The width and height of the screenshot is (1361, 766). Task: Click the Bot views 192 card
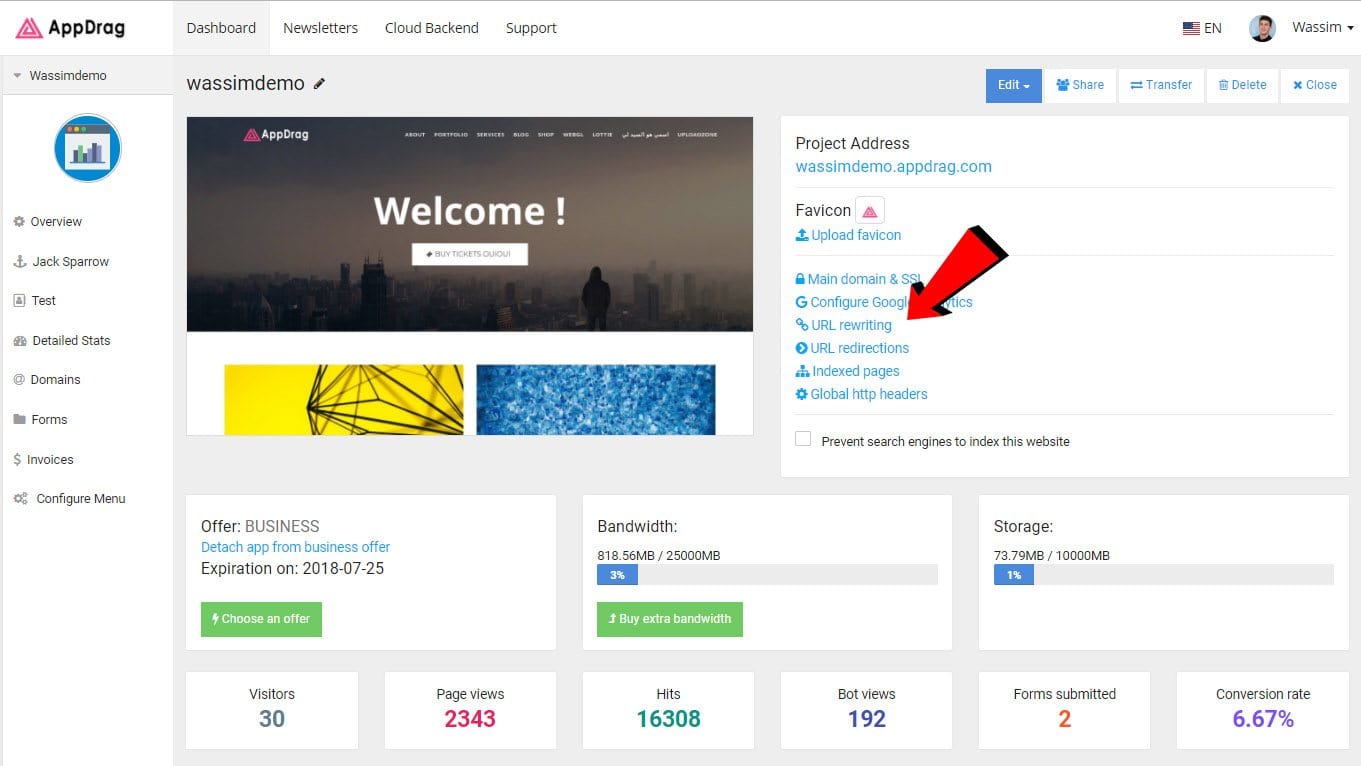point(866,710)
